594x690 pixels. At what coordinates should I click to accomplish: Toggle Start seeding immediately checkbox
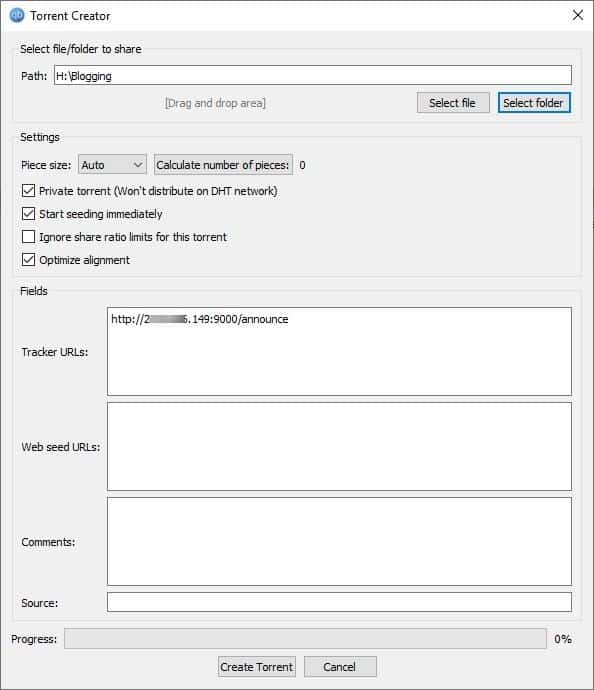pyautogui.click(x=29, y=214)
